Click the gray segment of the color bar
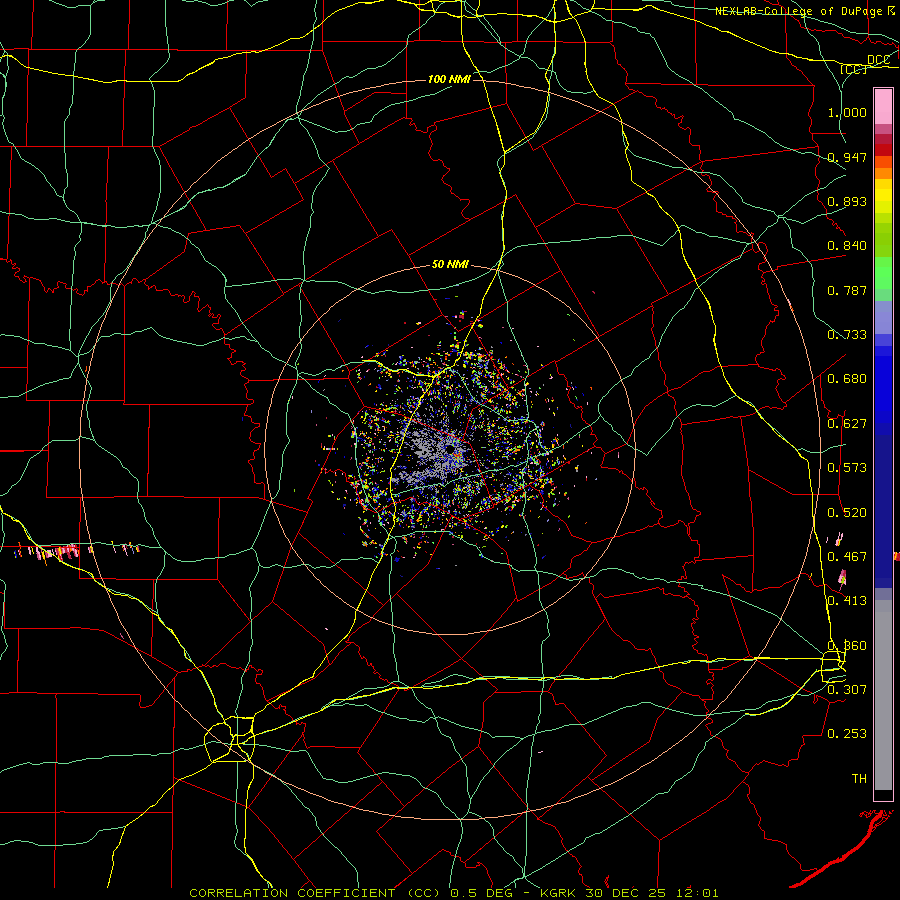Screen dimensions: 900x900 883,695
